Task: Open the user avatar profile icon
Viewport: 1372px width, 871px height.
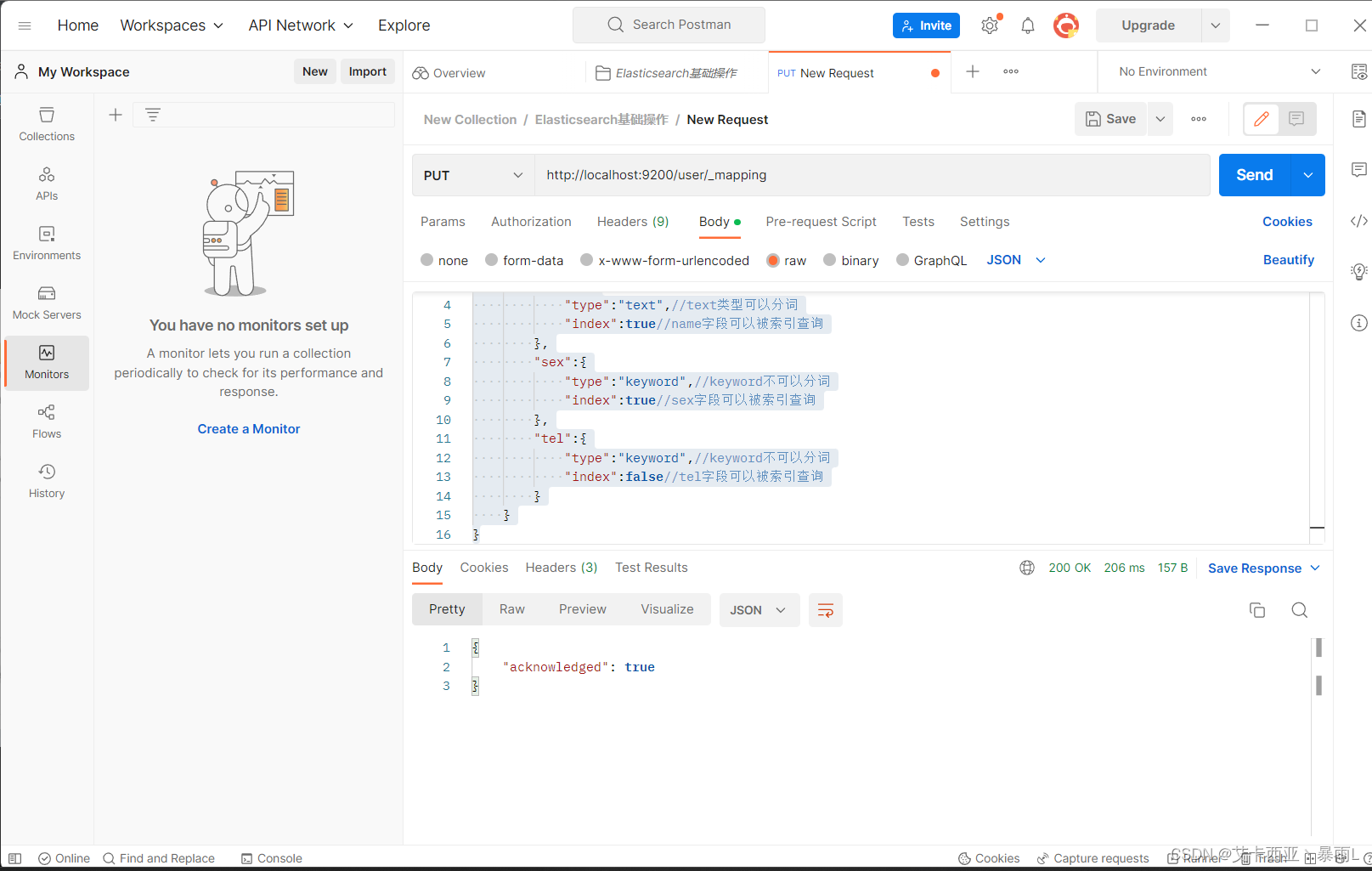Action: pos(1066,25)
